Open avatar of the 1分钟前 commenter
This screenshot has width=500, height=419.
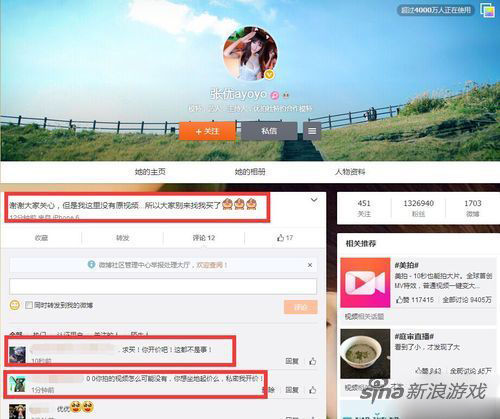point(17,384)
